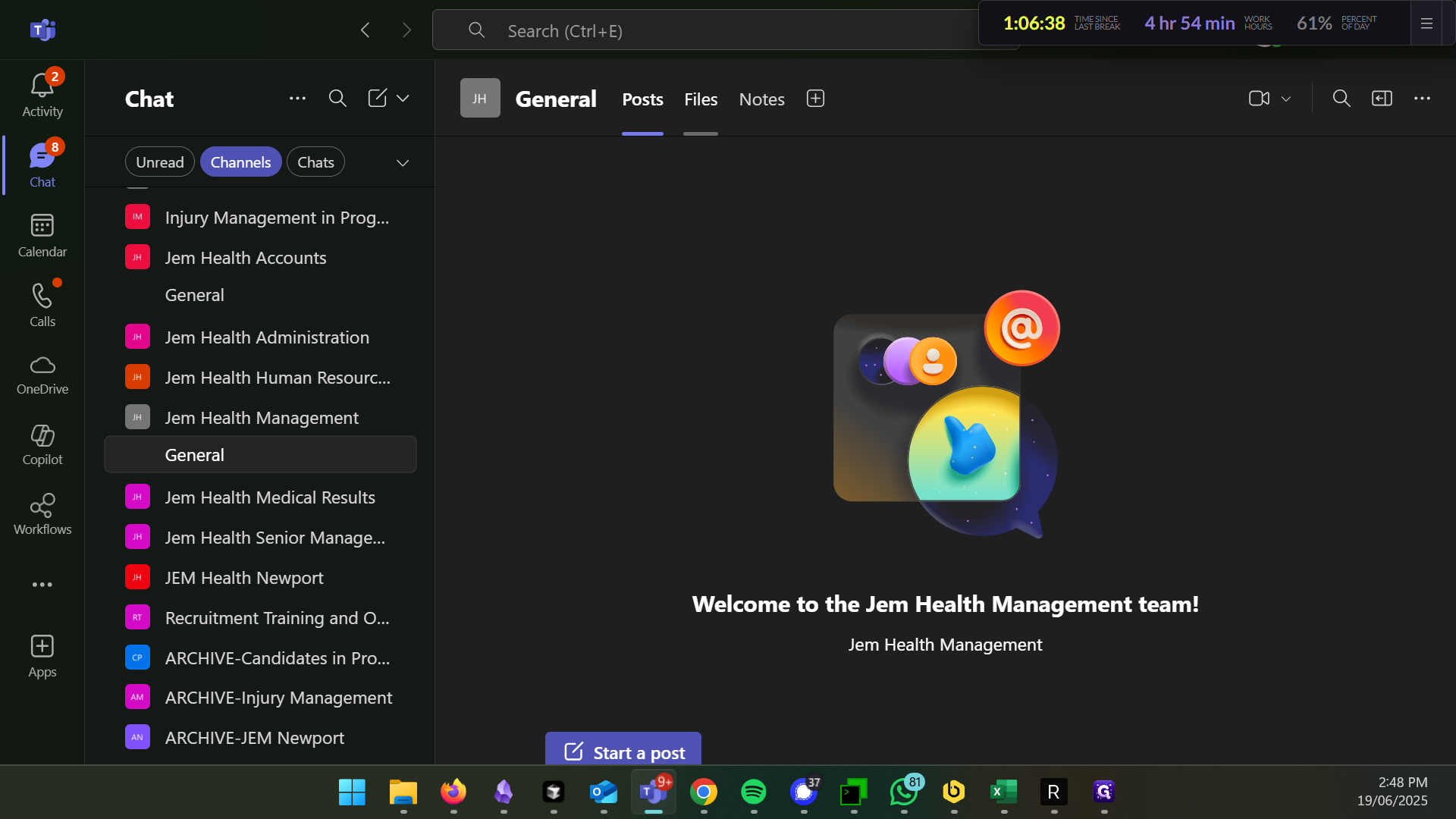Go back with the left arrow
The height and width of the screenshot is (819, 1456).
366,30
